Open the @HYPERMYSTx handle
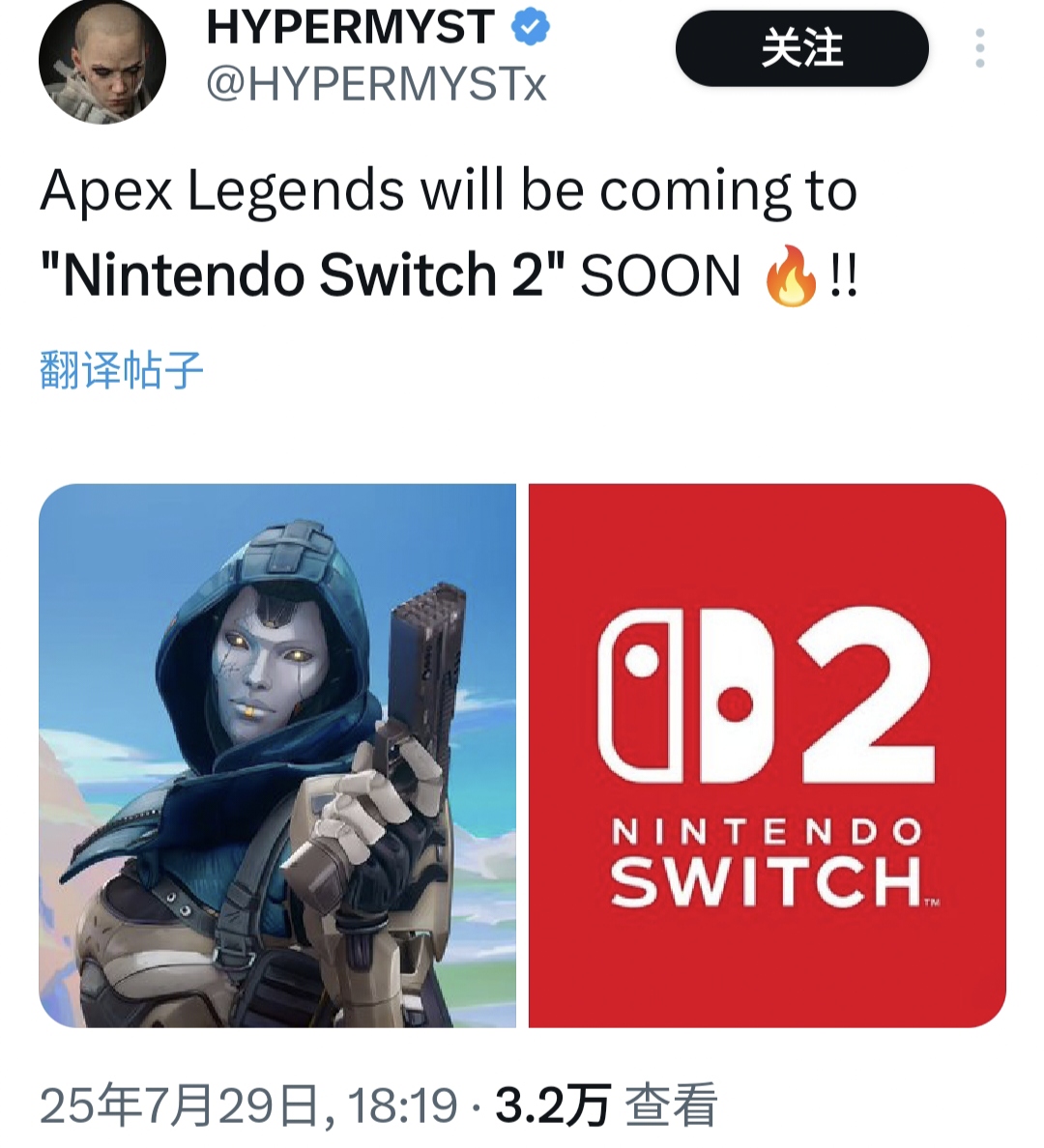 pyautogui.click(x=376, y=86)
